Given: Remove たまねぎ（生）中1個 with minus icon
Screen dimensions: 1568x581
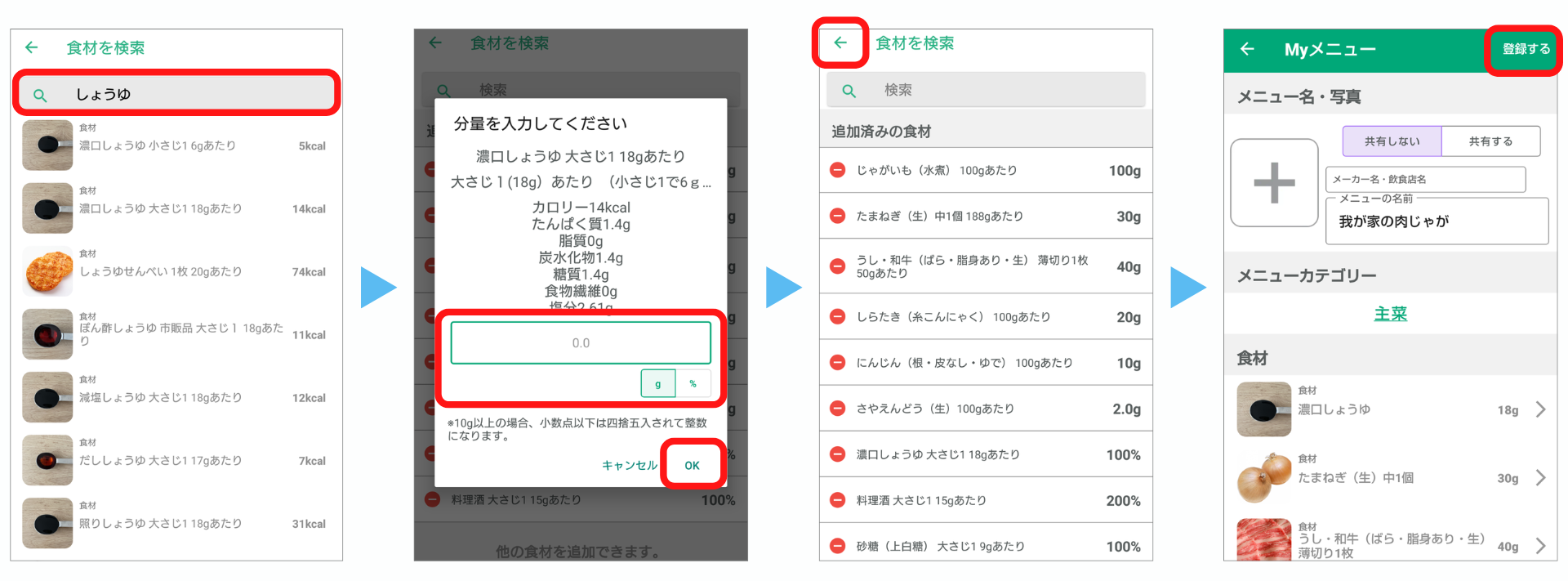Looking at the screenshot, I should (x=837, y=216).
